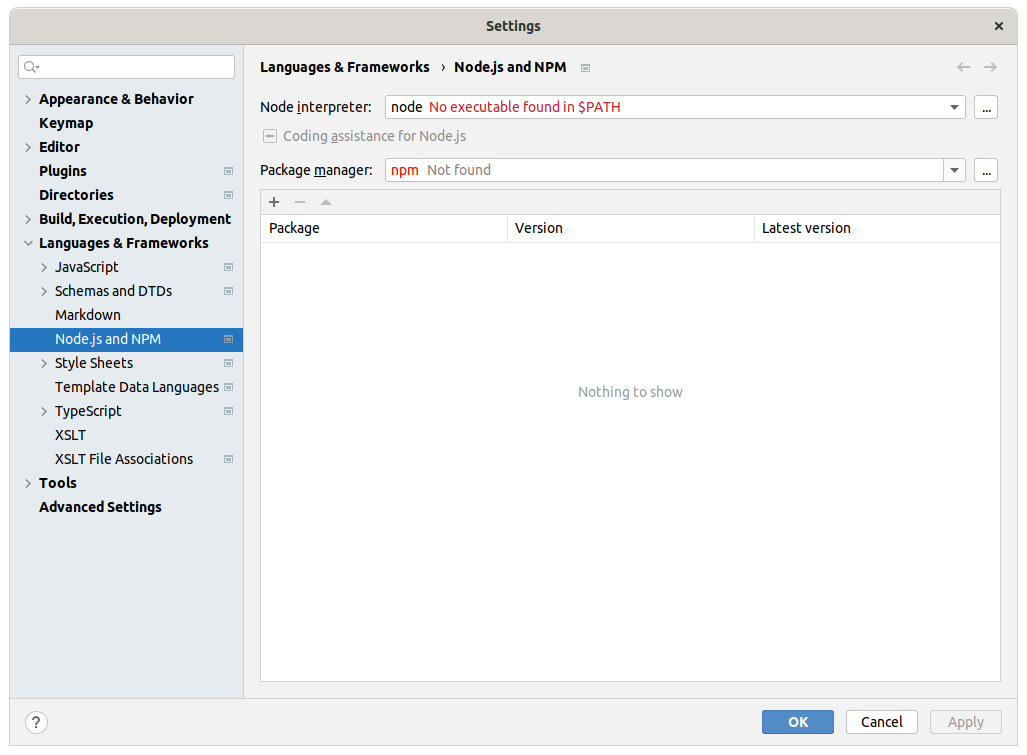This screenshot has width=1027, height=755.
Task: Expand the Editor section
Action: point(28,147)
